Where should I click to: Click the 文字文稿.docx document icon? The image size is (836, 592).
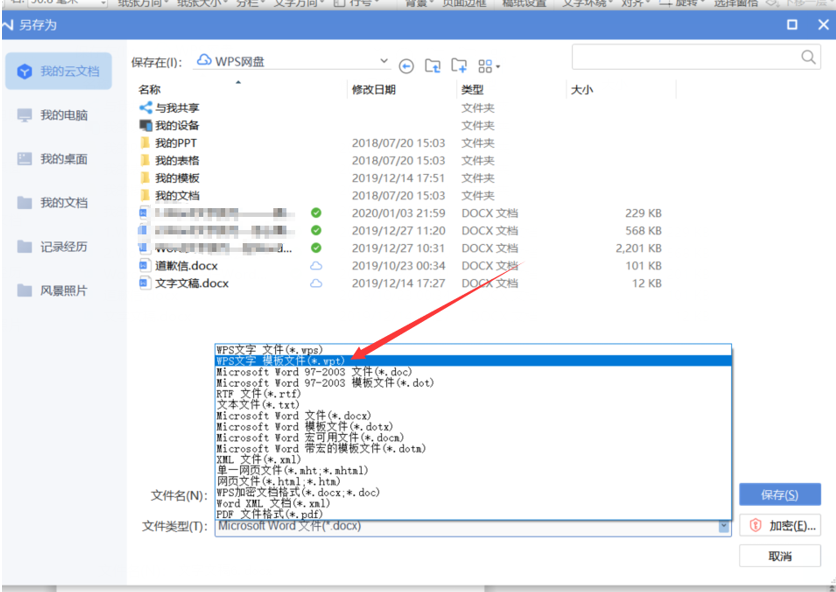click(x=144, y=283)
